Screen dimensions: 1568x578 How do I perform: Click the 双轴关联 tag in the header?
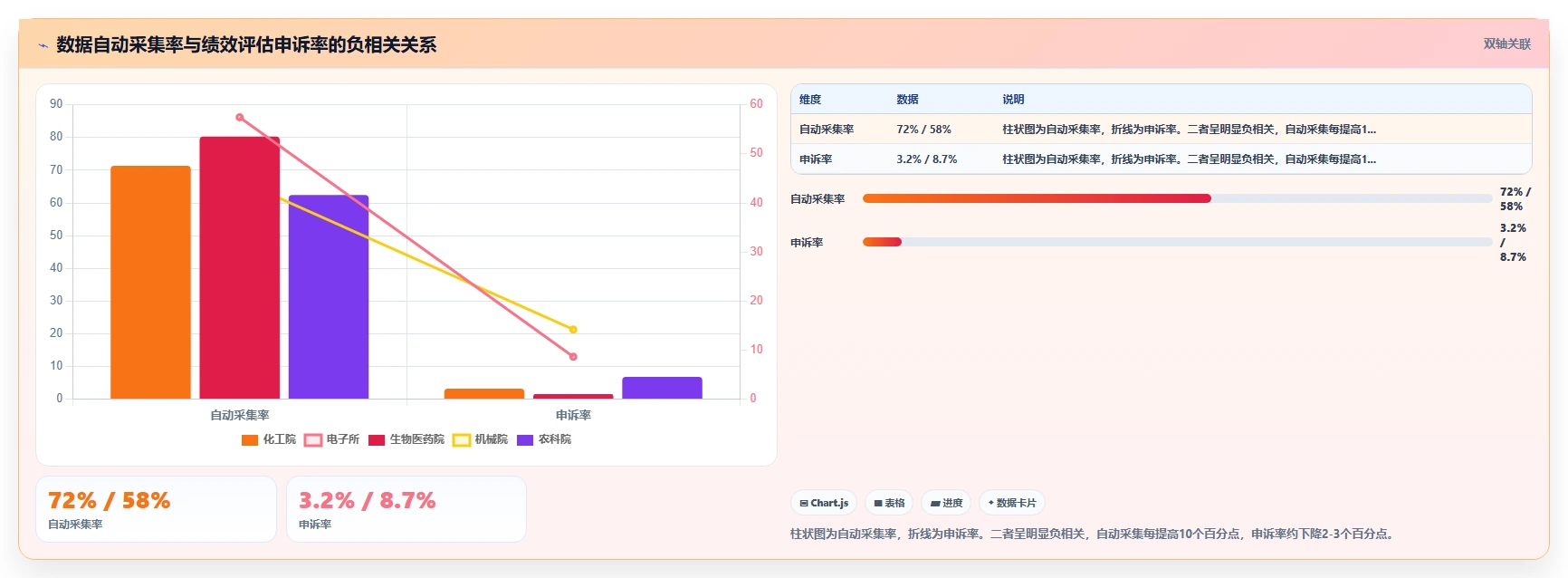pos(1506,43)
